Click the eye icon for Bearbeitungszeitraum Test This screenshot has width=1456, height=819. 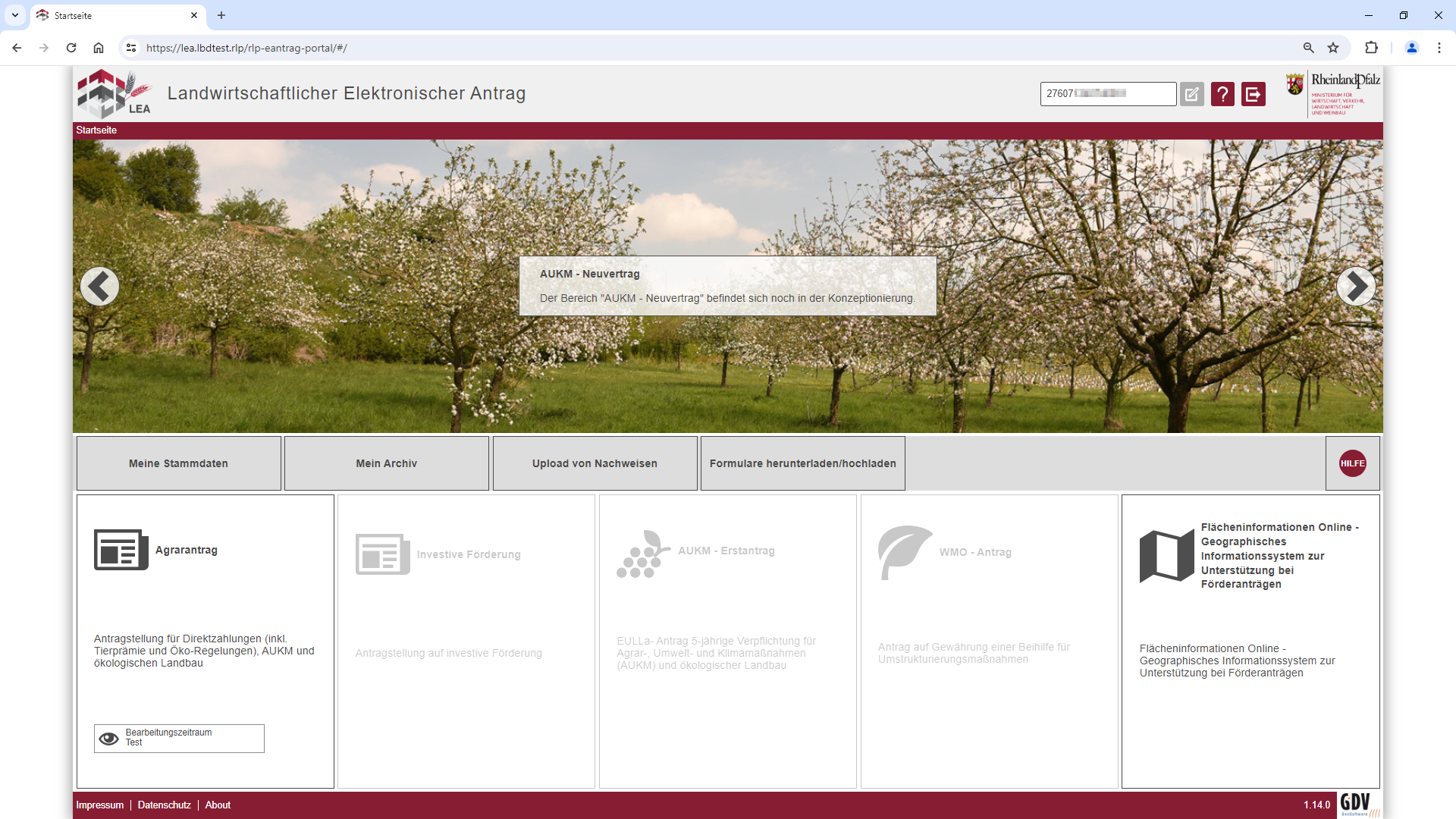pos(109,739)
